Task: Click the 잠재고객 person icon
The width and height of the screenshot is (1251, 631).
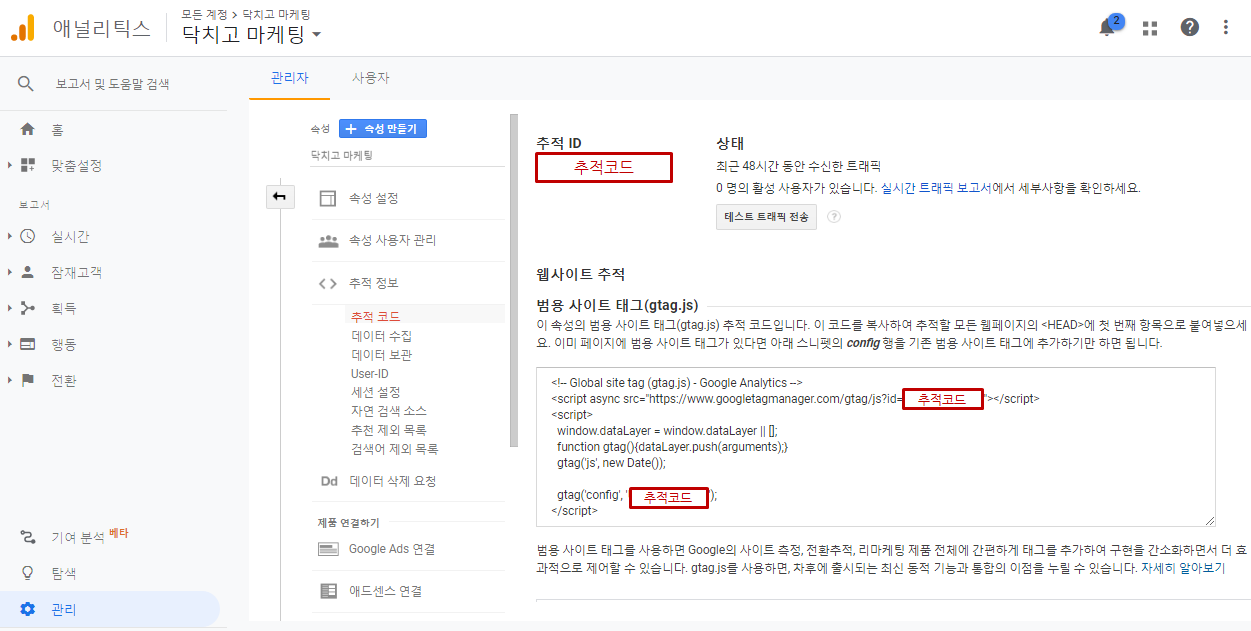Action: (x=27, y=272)
